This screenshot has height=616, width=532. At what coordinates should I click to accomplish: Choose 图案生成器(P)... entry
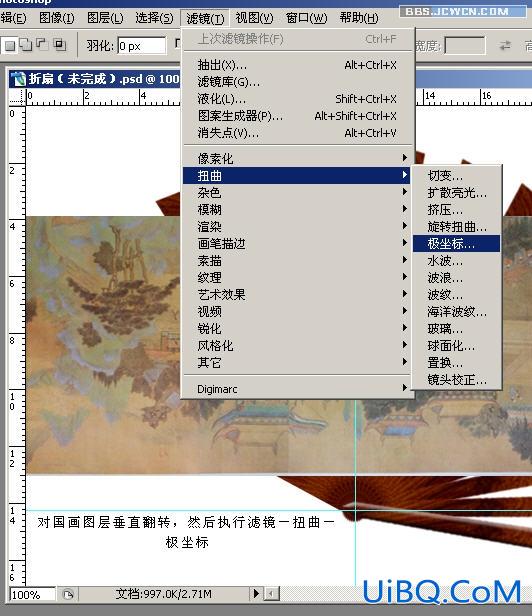click(x=297, y=116)
